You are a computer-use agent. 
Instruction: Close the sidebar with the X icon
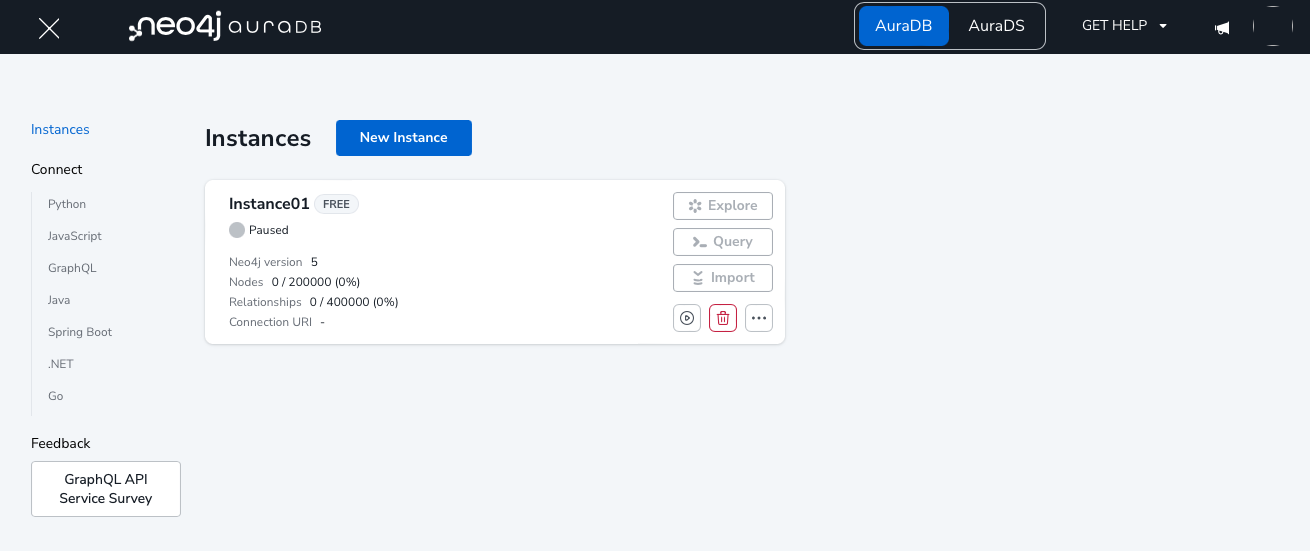[49, 28]
